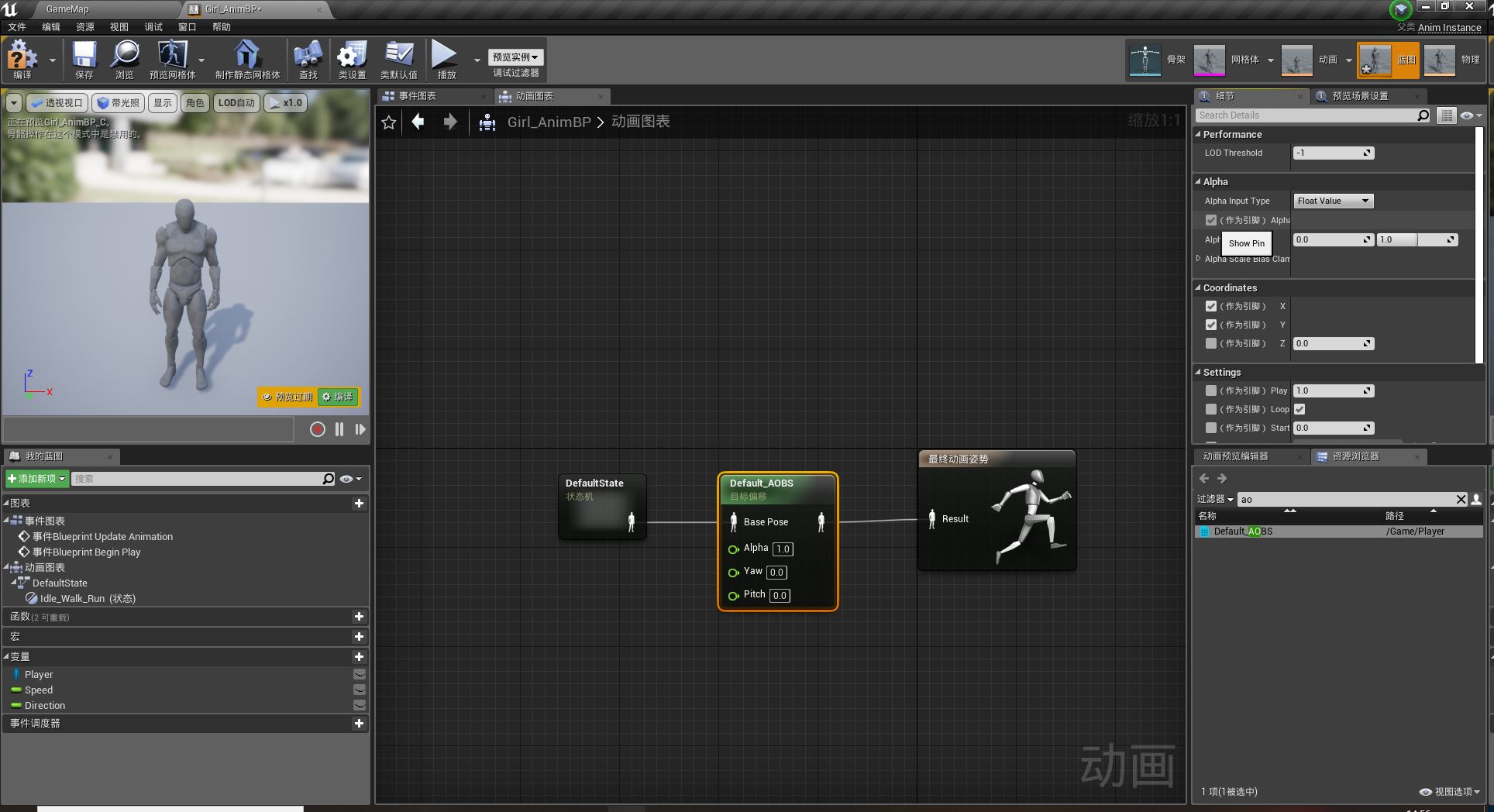Uncheck the 作为引脚 checkbox for Alpha
Image resolution: width=1494 pixels, height=812 pixels.
(x=1210, y=220)
